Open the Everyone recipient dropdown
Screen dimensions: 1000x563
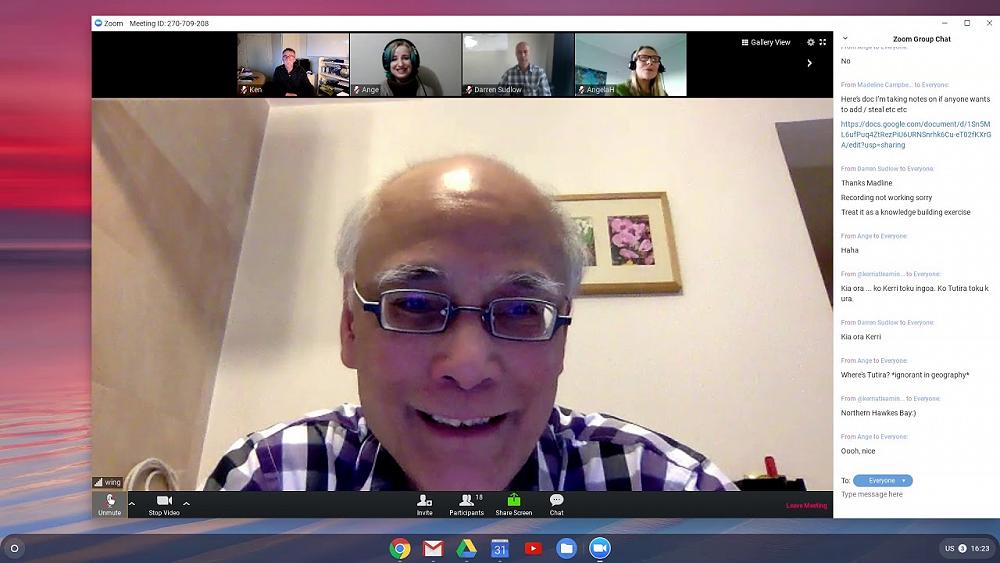pyautogui.click(x=883, y=480)
